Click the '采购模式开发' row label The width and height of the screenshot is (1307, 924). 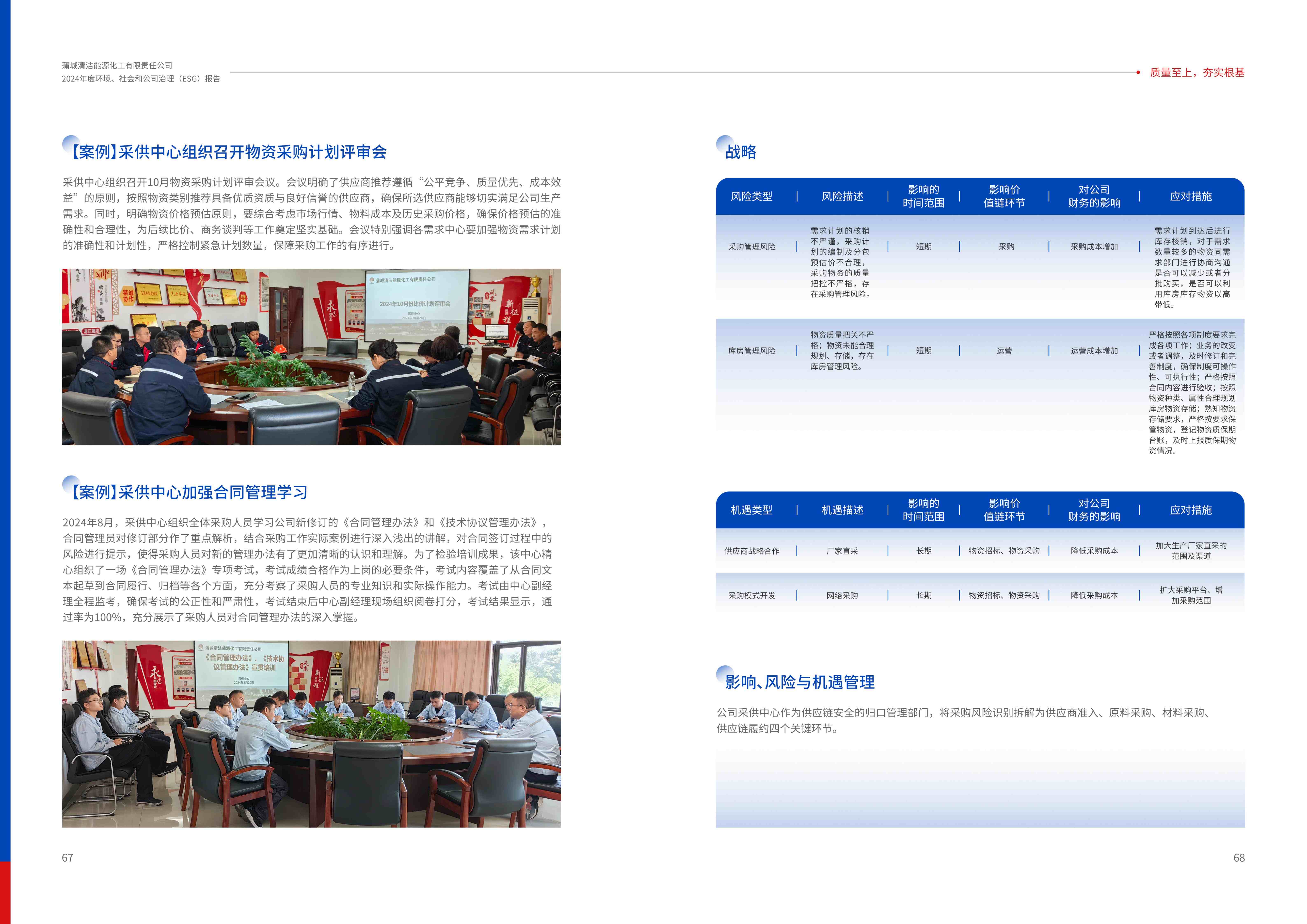751,596
